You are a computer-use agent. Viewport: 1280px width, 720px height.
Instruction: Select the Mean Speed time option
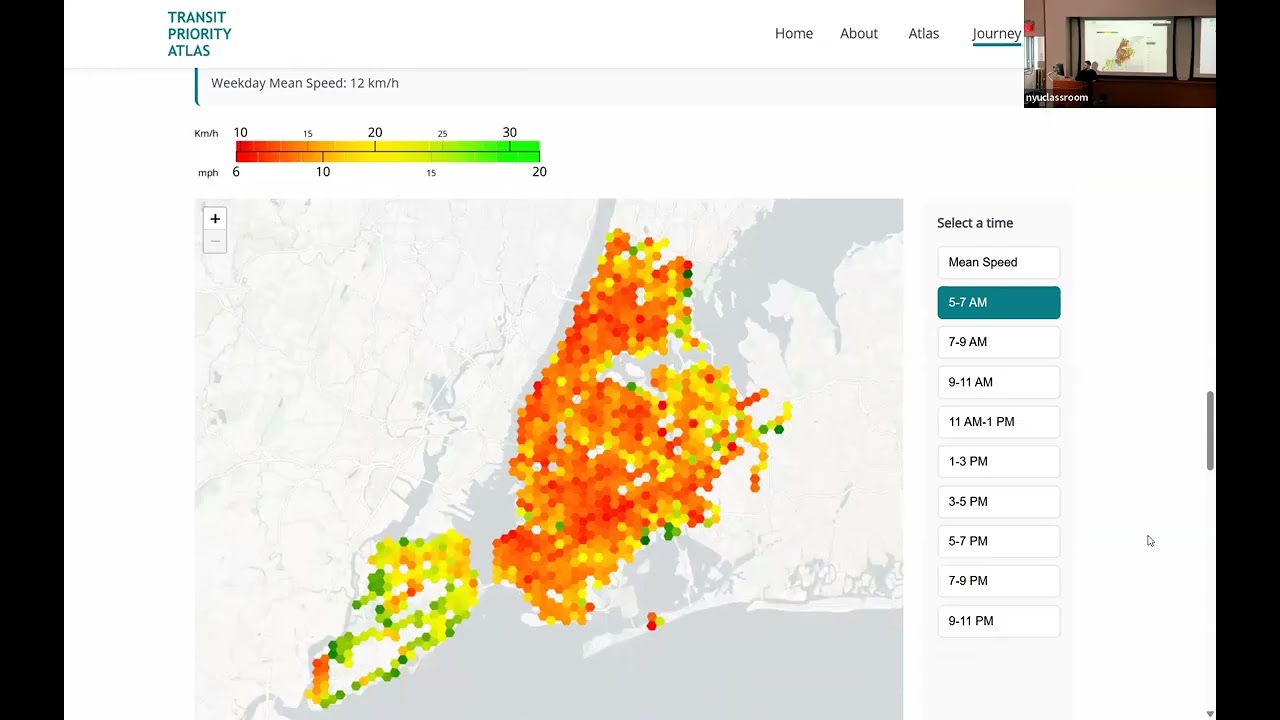pyautogui.click(x=999, y=262)
